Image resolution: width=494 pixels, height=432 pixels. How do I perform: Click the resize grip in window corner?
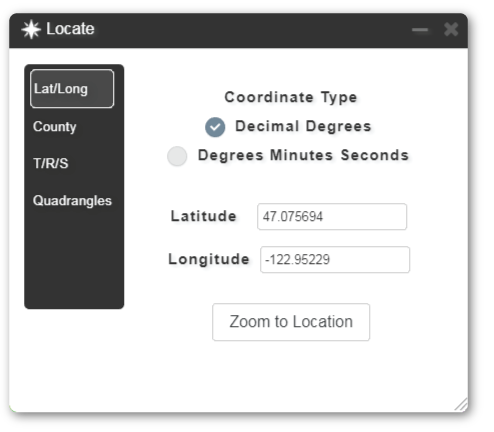tap(461, 405)
